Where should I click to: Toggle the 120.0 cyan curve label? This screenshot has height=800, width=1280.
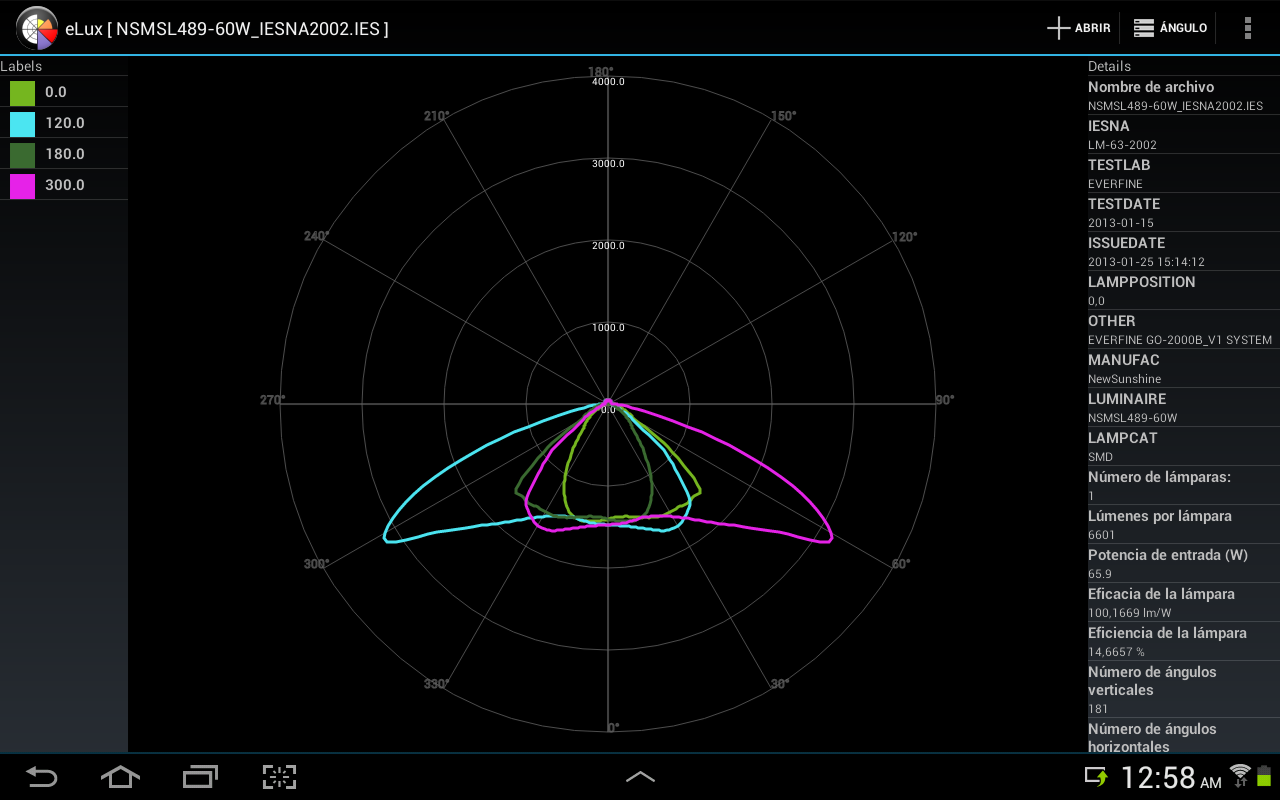(x=65, y=123)
